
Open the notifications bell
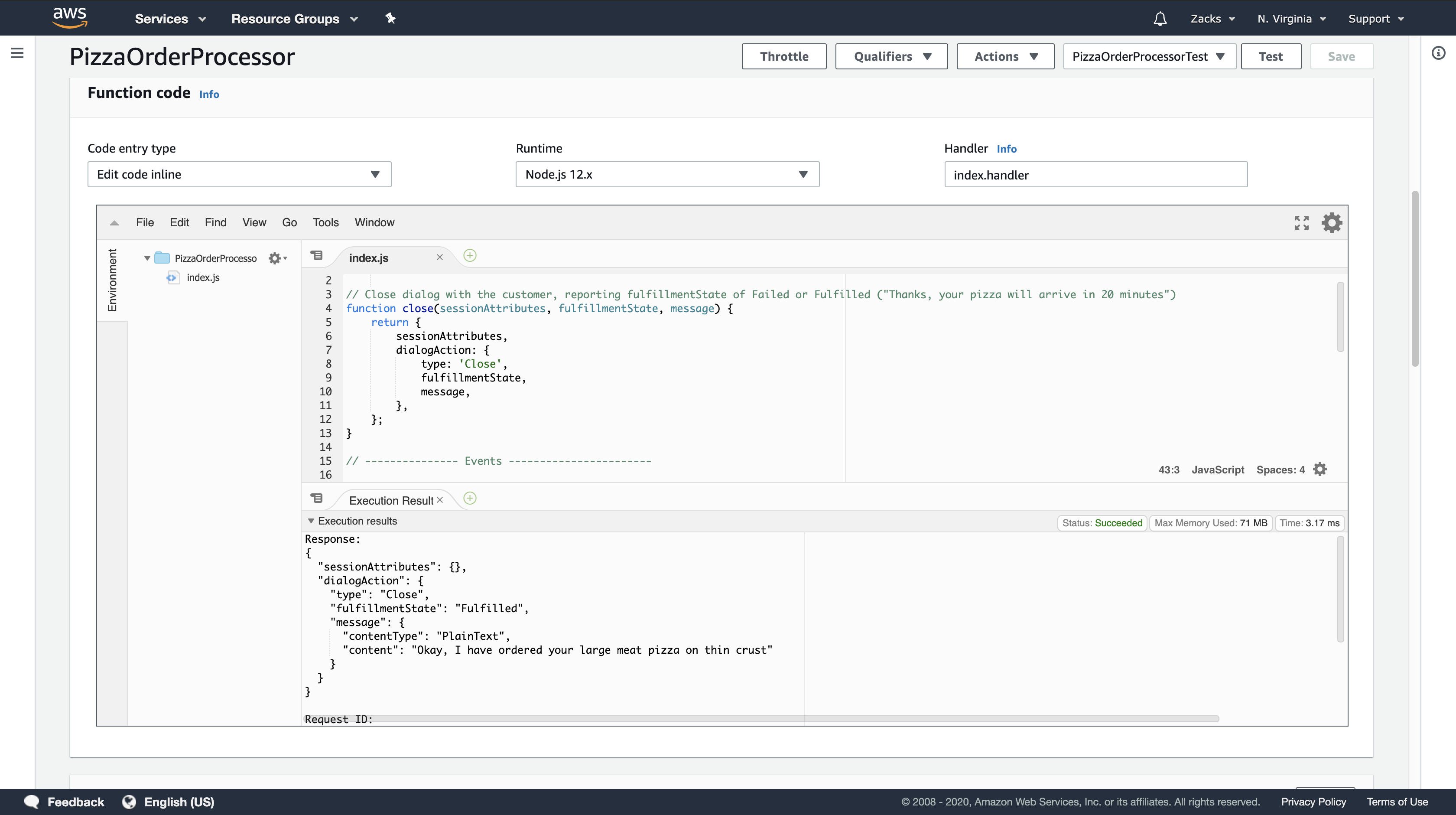[x=1160, y=19]
